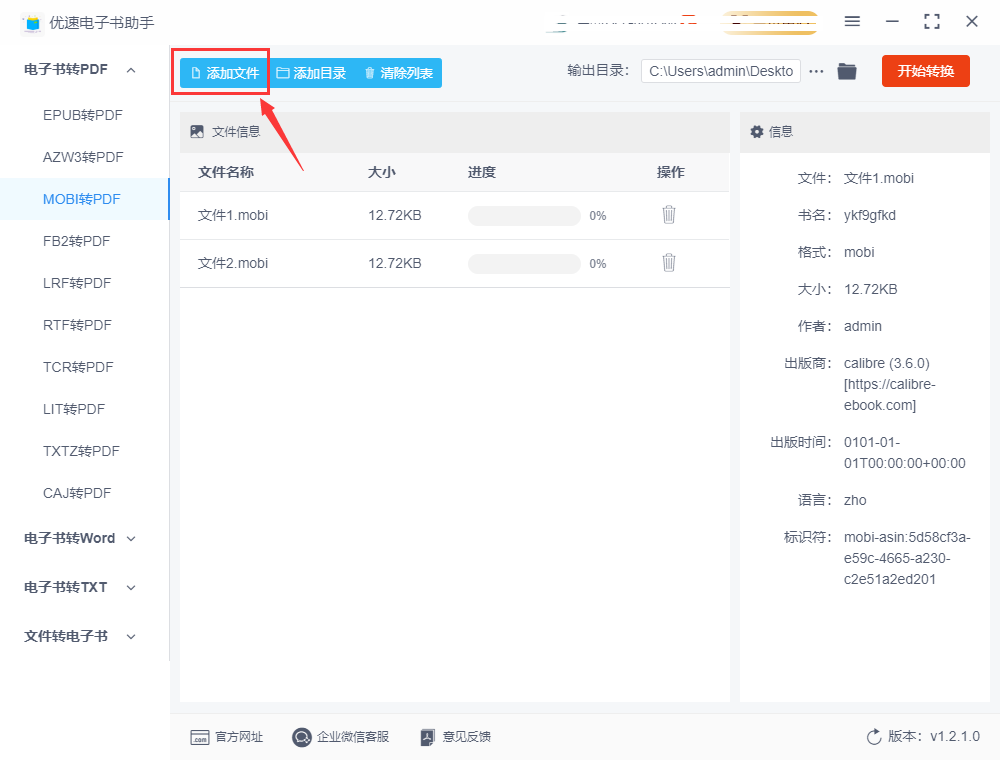Click the progress bar of 文件1.mobi
Viewport: 1000px width, 760px height.
click(x=524, y=216)
